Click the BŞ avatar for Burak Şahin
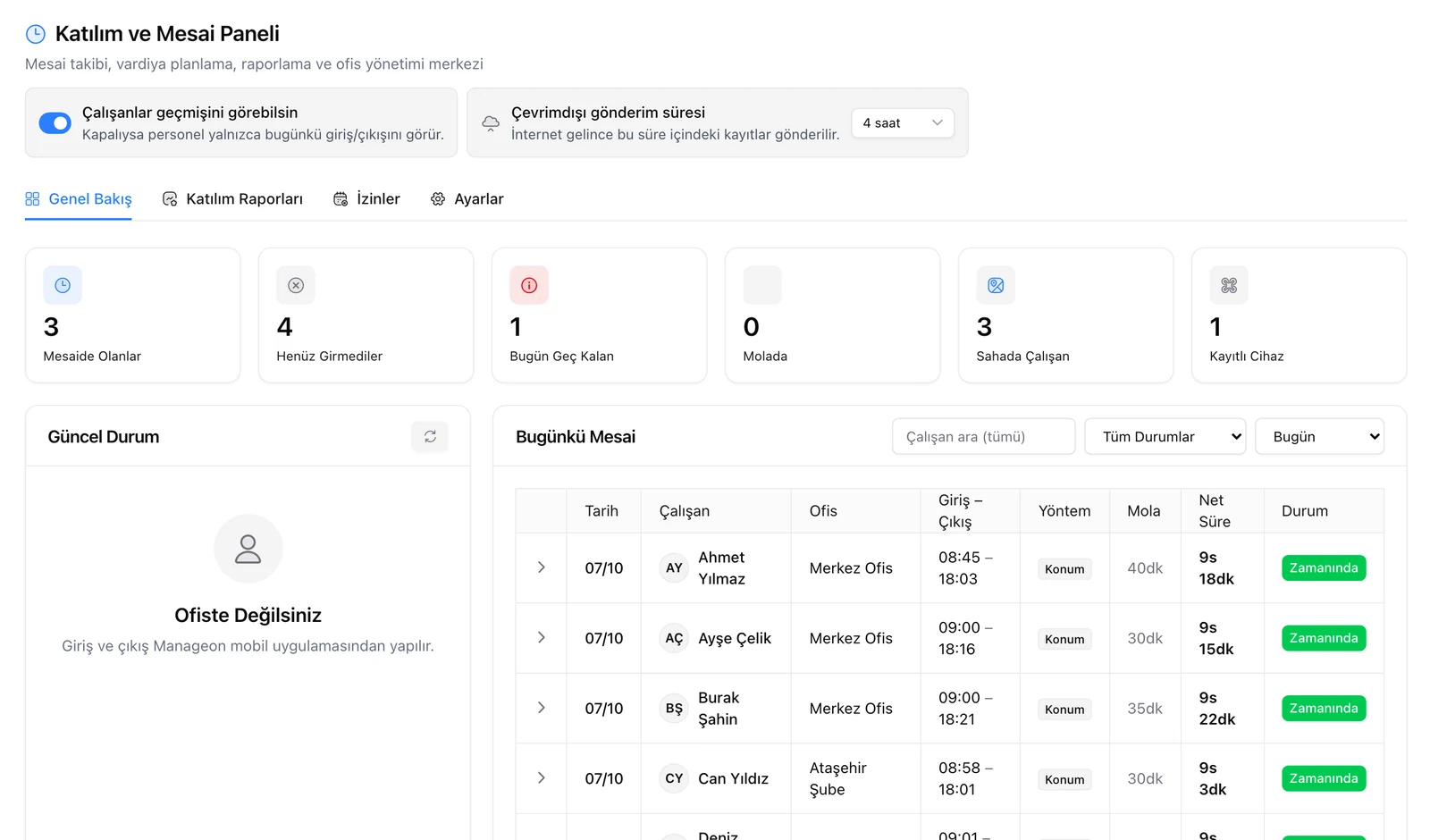1430x840 pixels. tap(674, 709)
